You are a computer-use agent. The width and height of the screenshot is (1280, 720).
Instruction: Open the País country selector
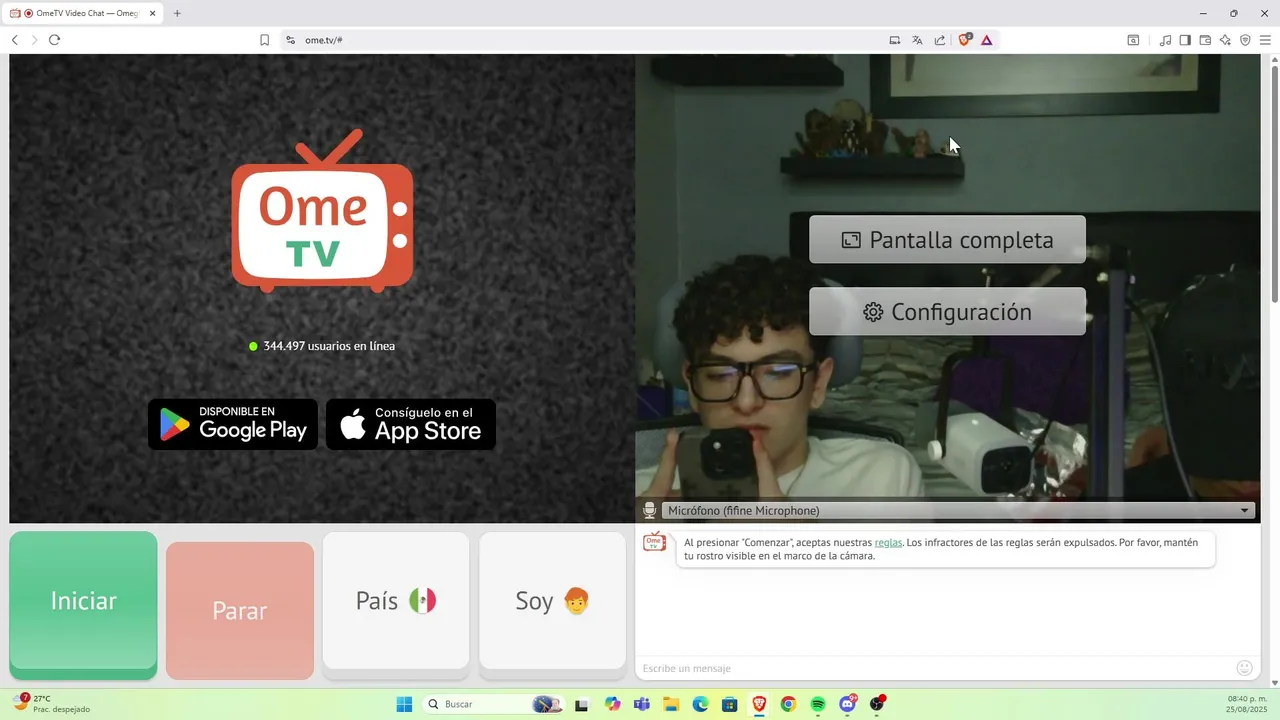click(396, 600)
